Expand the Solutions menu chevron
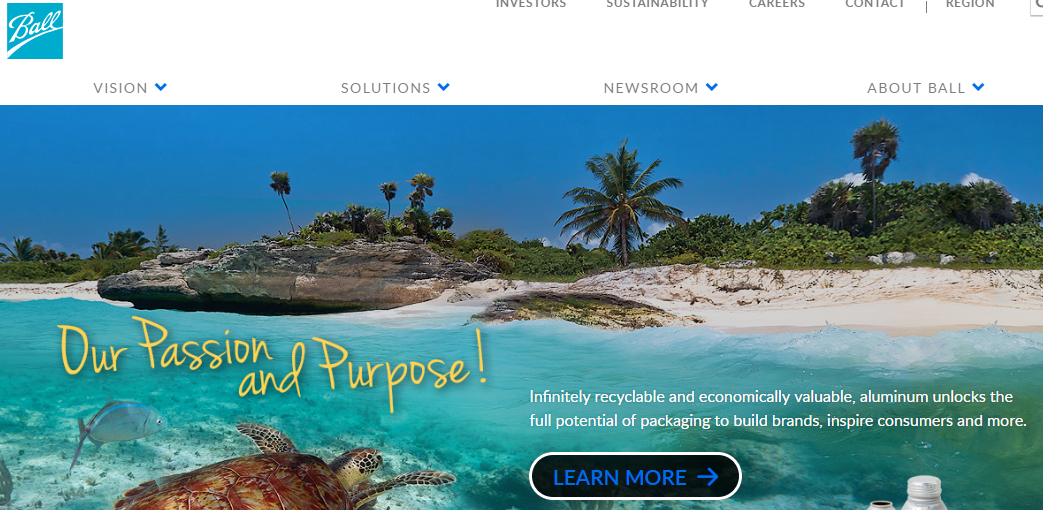 (x=444, y=87)
